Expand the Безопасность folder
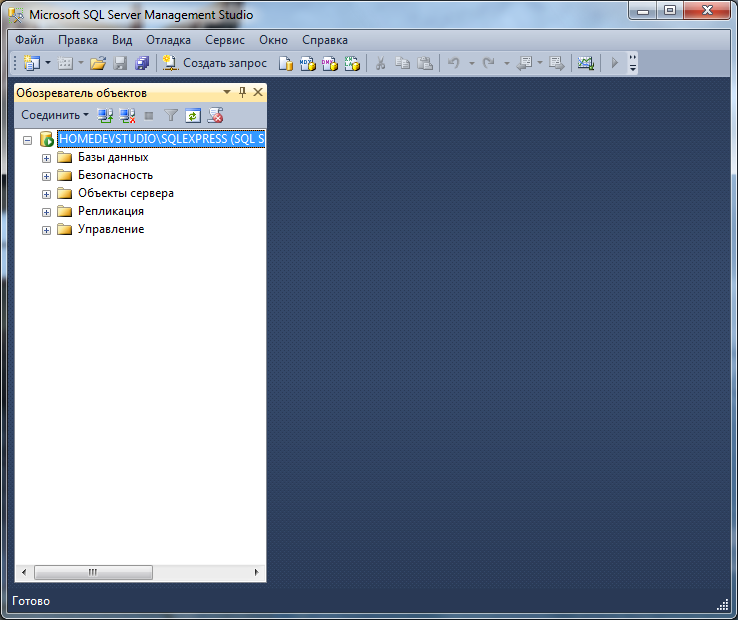This screenshot has width=738, height=620. [46, 176]
